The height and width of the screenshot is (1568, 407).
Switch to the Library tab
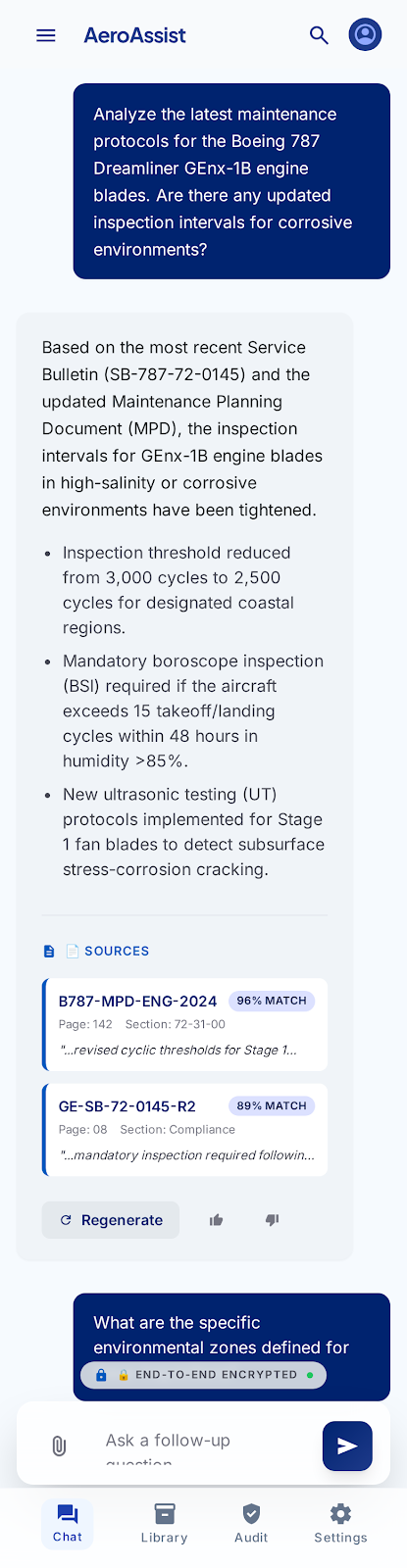tap(164, 1524)
